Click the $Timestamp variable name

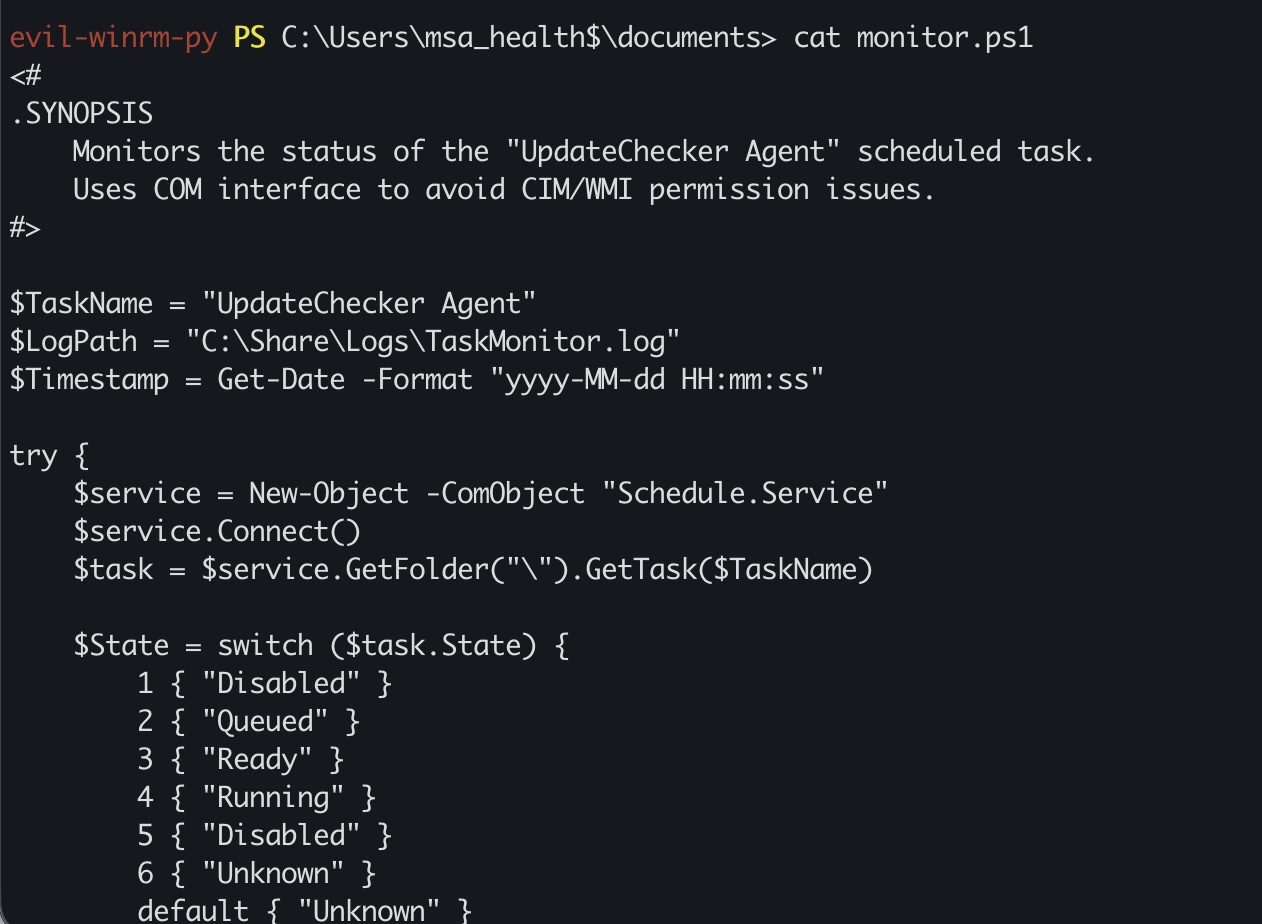[x=89, y=379]
